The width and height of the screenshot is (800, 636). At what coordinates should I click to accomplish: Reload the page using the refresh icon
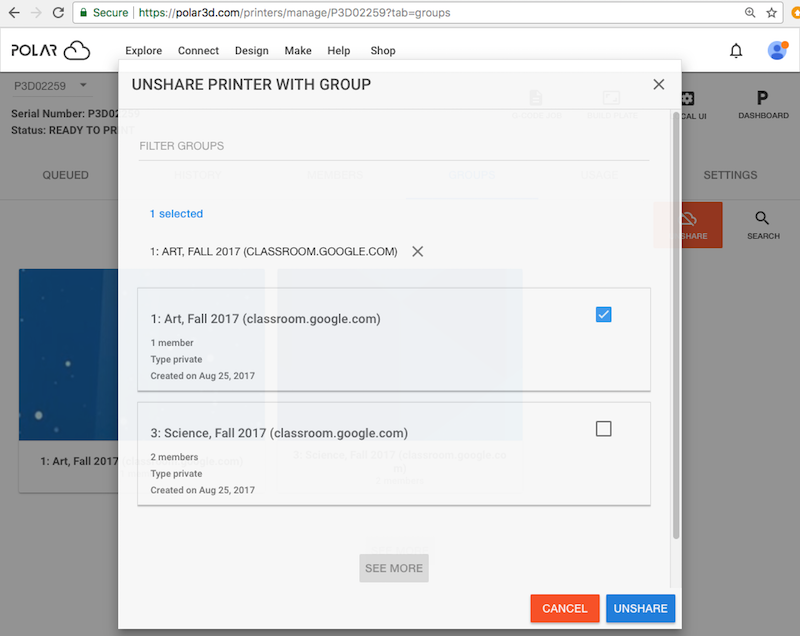pos(58,13)
